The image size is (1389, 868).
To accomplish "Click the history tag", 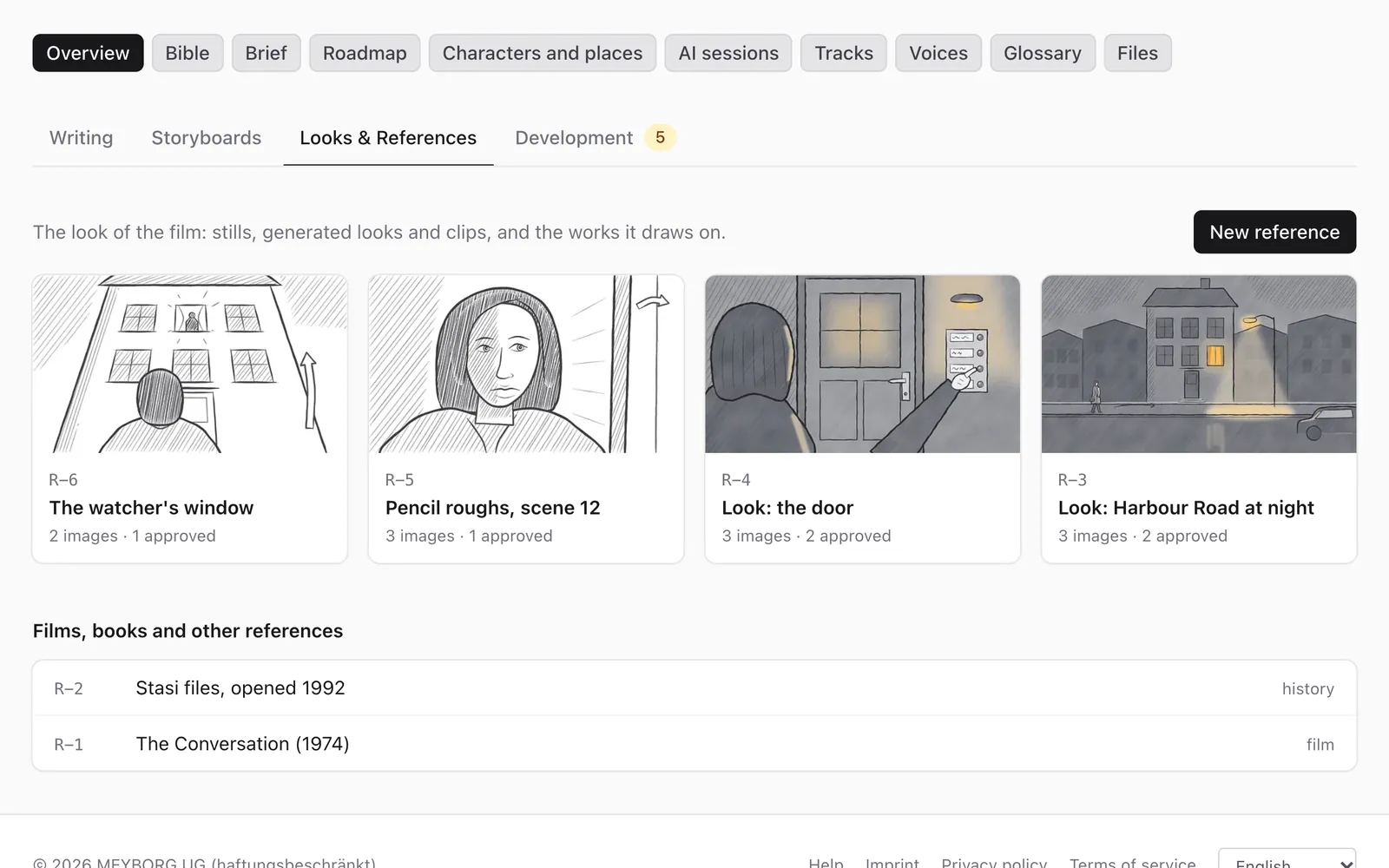I will (x=1307, y=689).
